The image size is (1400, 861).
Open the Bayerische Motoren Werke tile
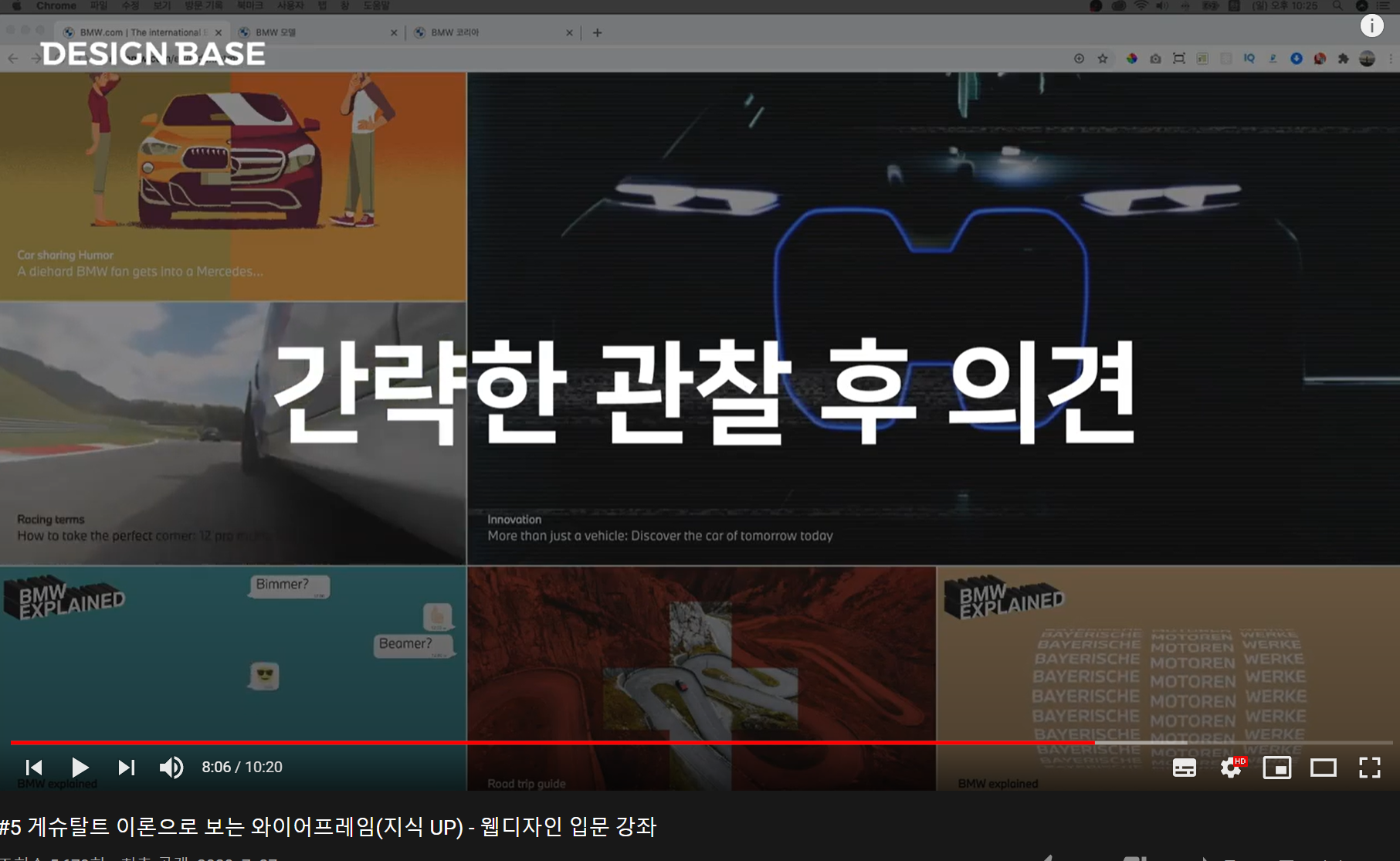click(x=1168, y=678)
